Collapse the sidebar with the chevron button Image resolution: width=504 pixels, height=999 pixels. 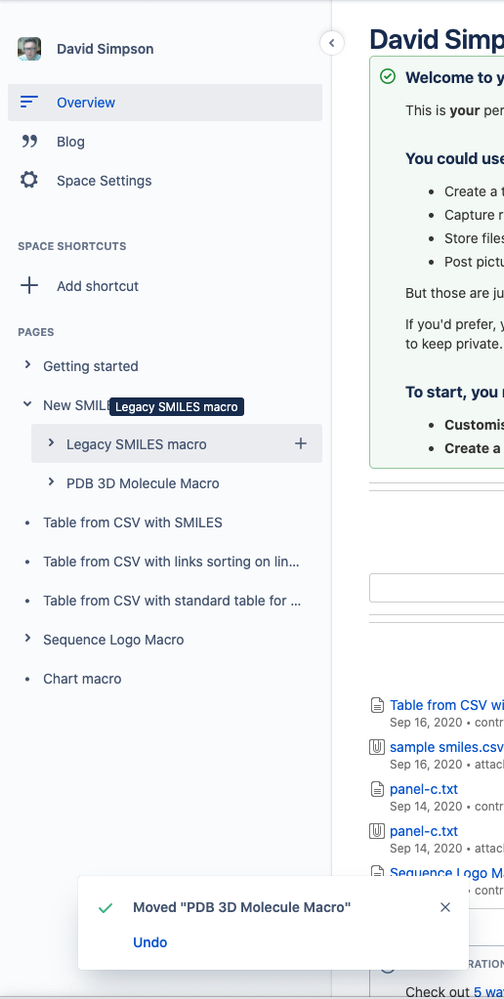(331, 43)
